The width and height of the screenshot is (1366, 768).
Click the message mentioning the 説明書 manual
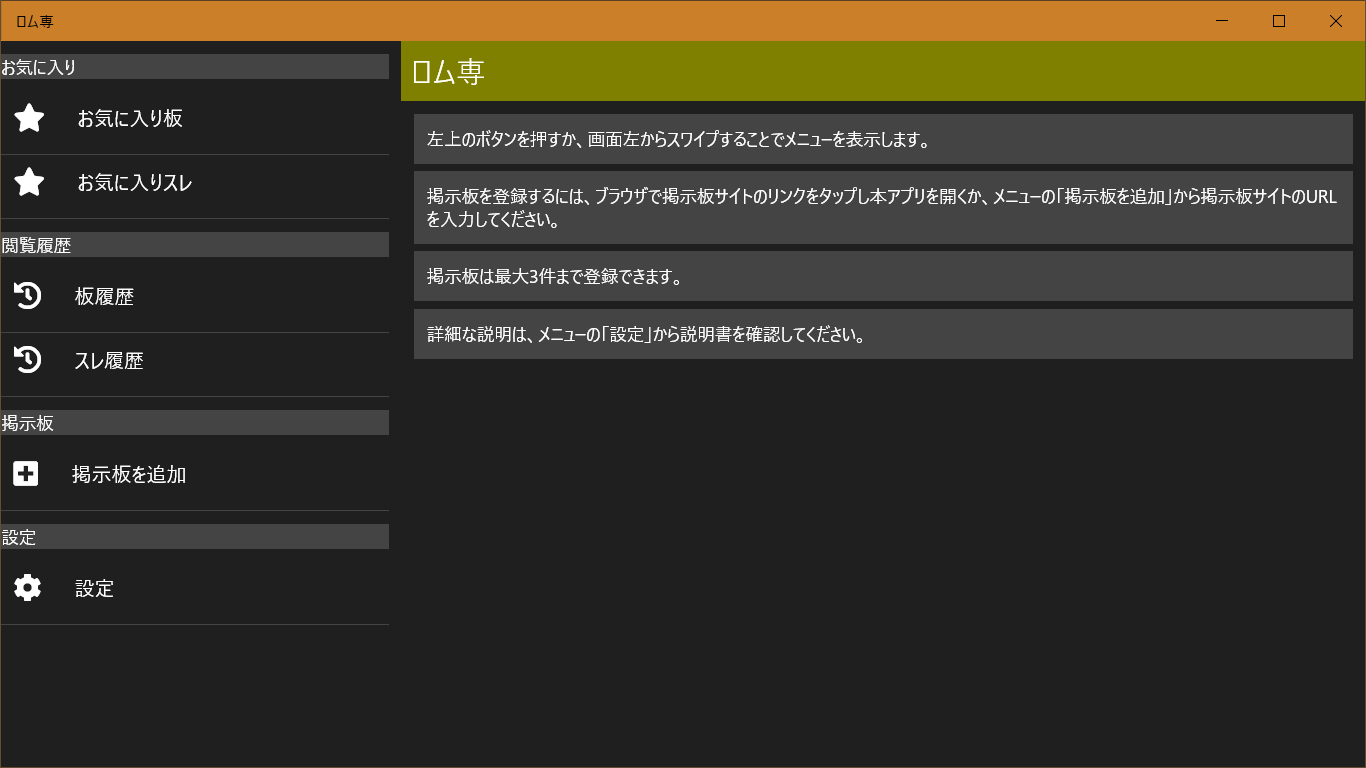(x=882, y=333)
